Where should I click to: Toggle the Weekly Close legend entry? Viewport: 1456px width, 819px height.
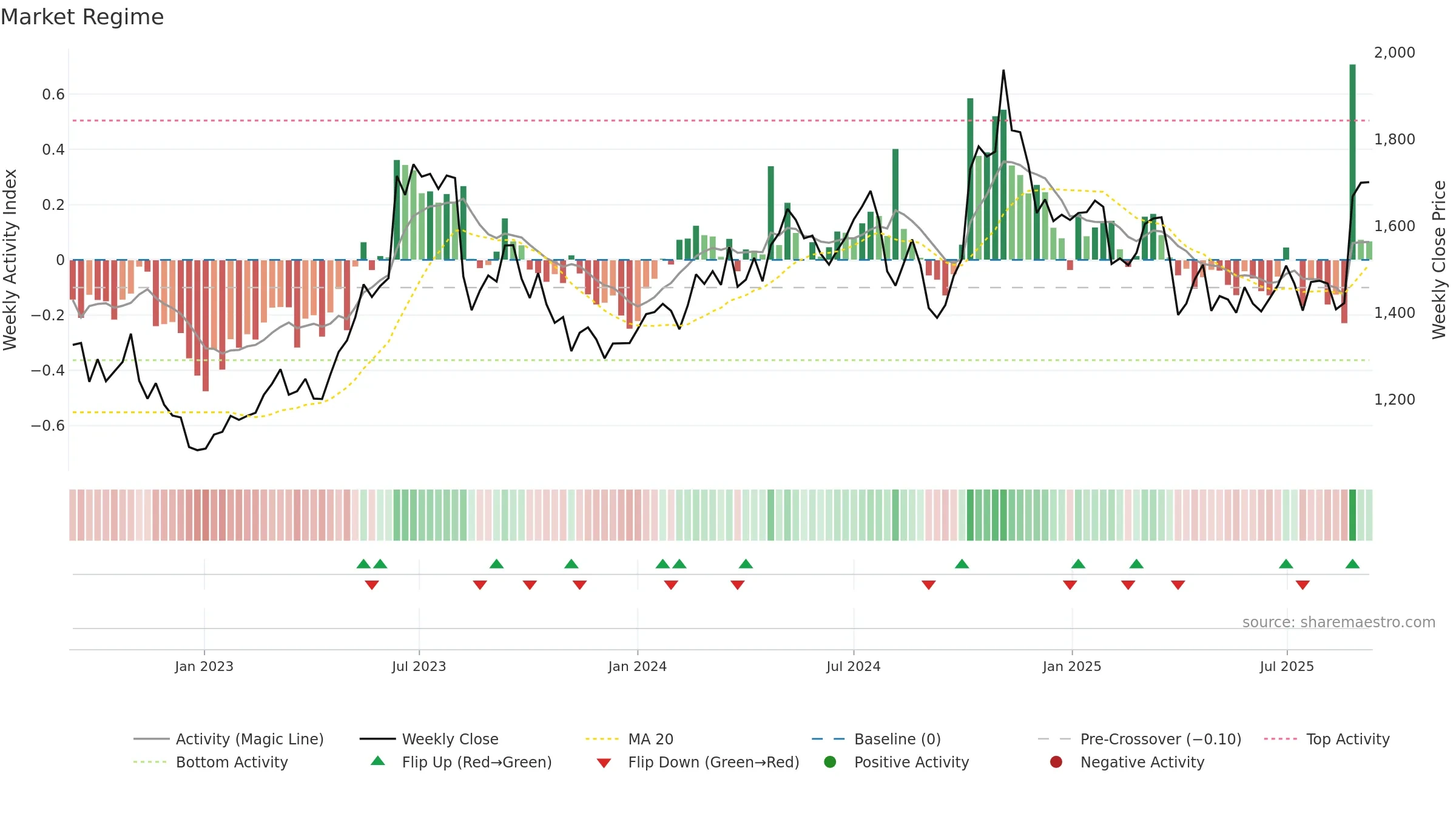pyautogui.click(x=429, y=739)
